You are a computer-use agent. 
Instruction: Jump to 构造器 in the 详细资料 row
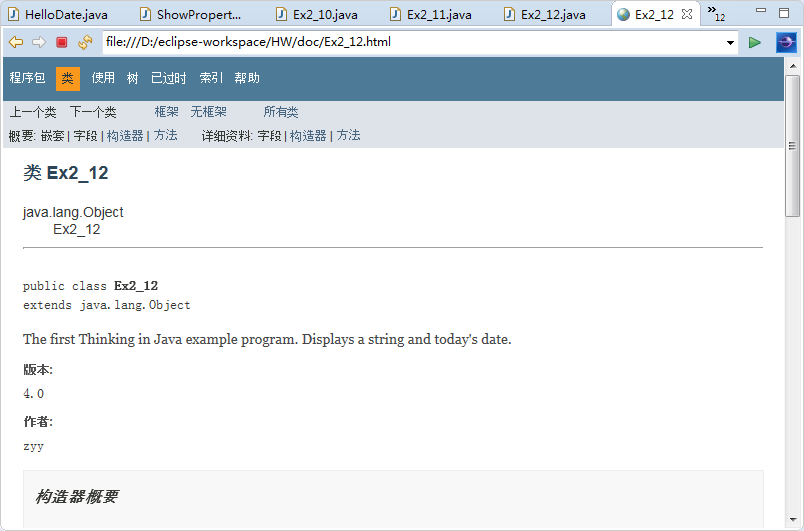308,136
